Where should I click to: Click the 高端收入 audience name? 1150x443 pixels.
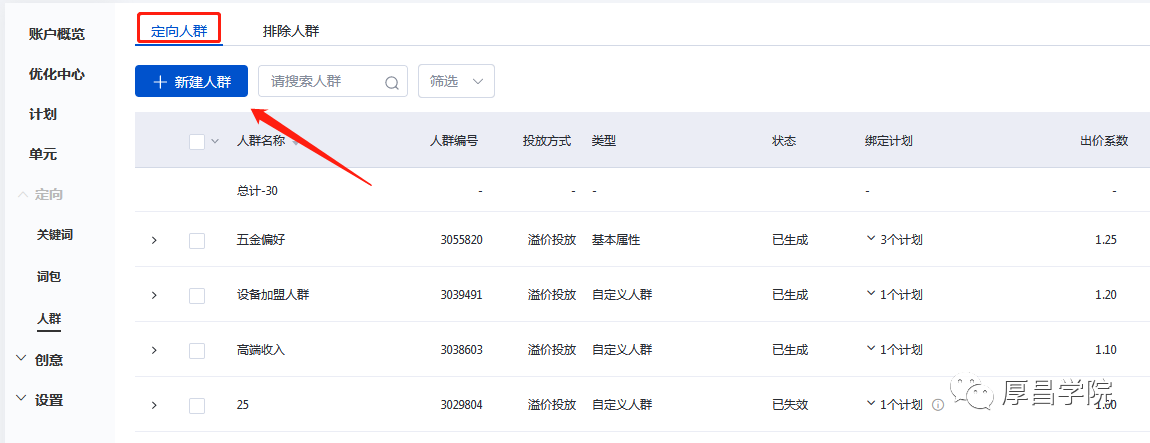click(x=261, y=350)
